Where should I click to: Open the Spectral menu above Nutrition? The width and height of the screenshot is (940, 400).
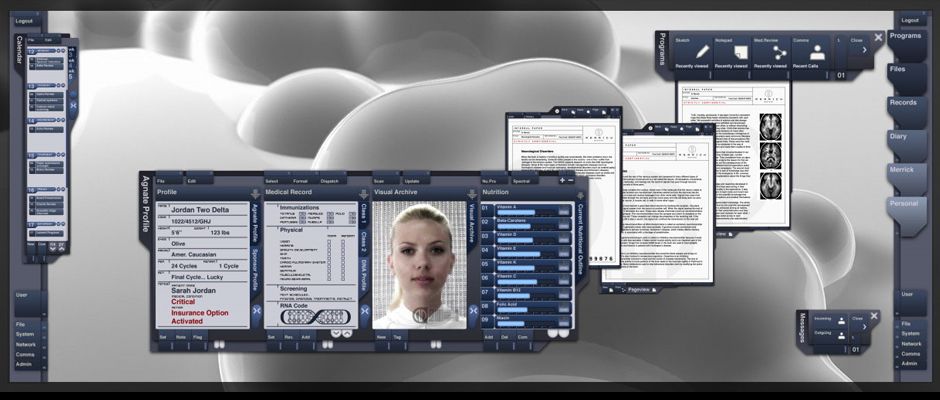click(x=522, y=181)
